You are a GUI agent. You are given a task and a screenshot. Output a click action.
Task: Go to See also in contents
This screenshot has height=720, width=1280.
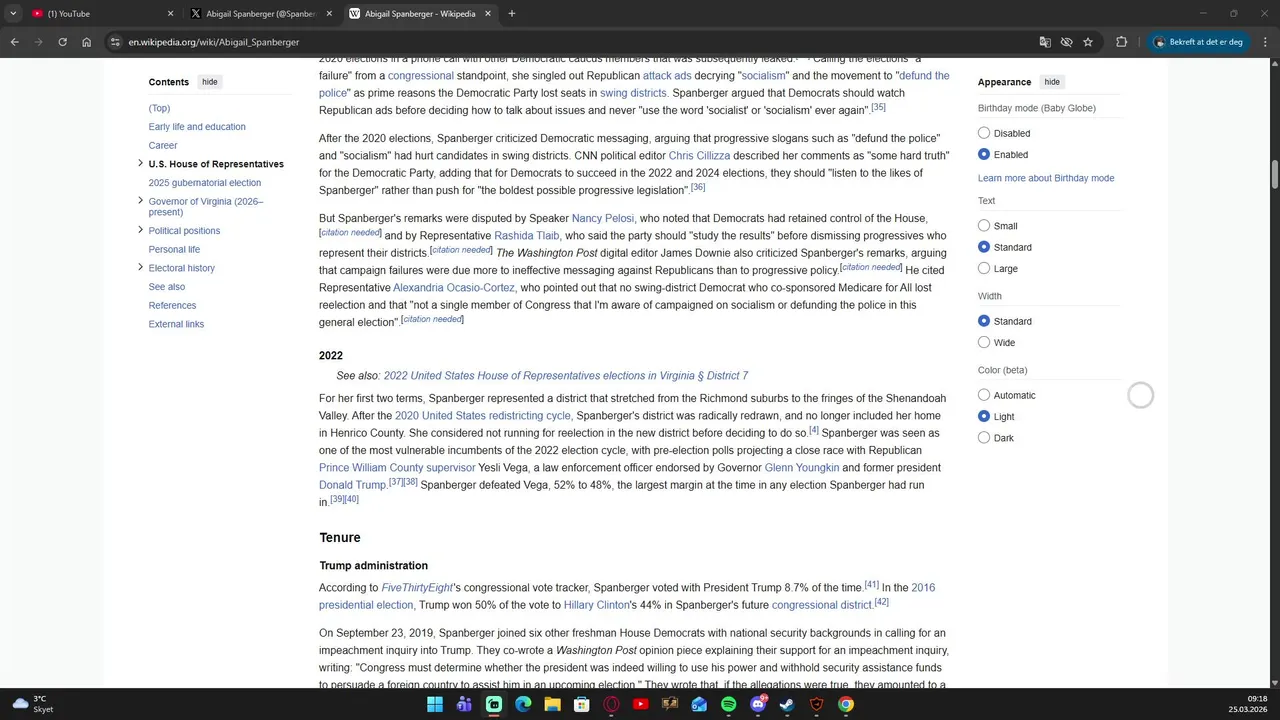coord(167,287)
